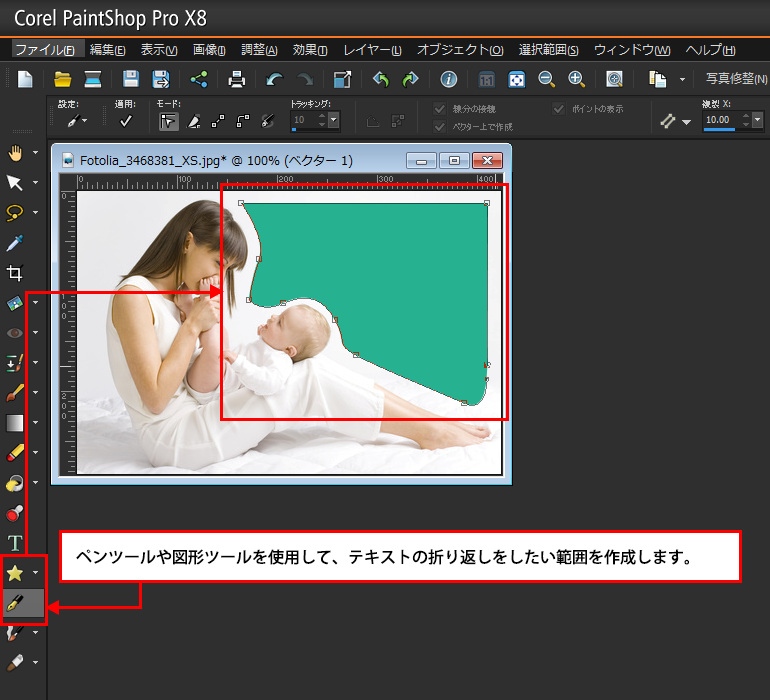Open the 複製 X value dropdown arrow
Image resolution: width=770 pixels, height=700 pixels.
pyautogui.click(x=758, y=119)
